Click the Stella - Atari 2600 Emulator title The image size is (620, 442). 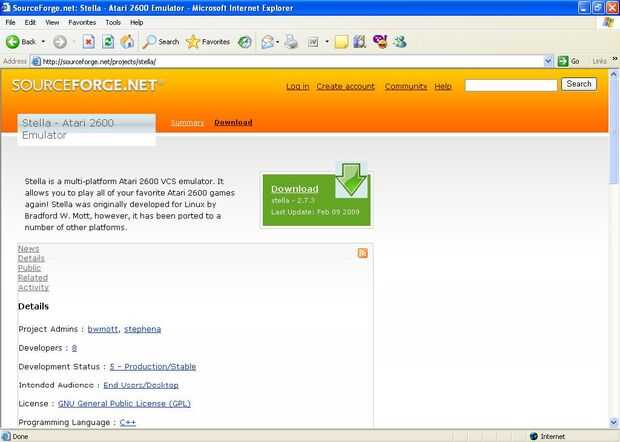click(68, 129)
